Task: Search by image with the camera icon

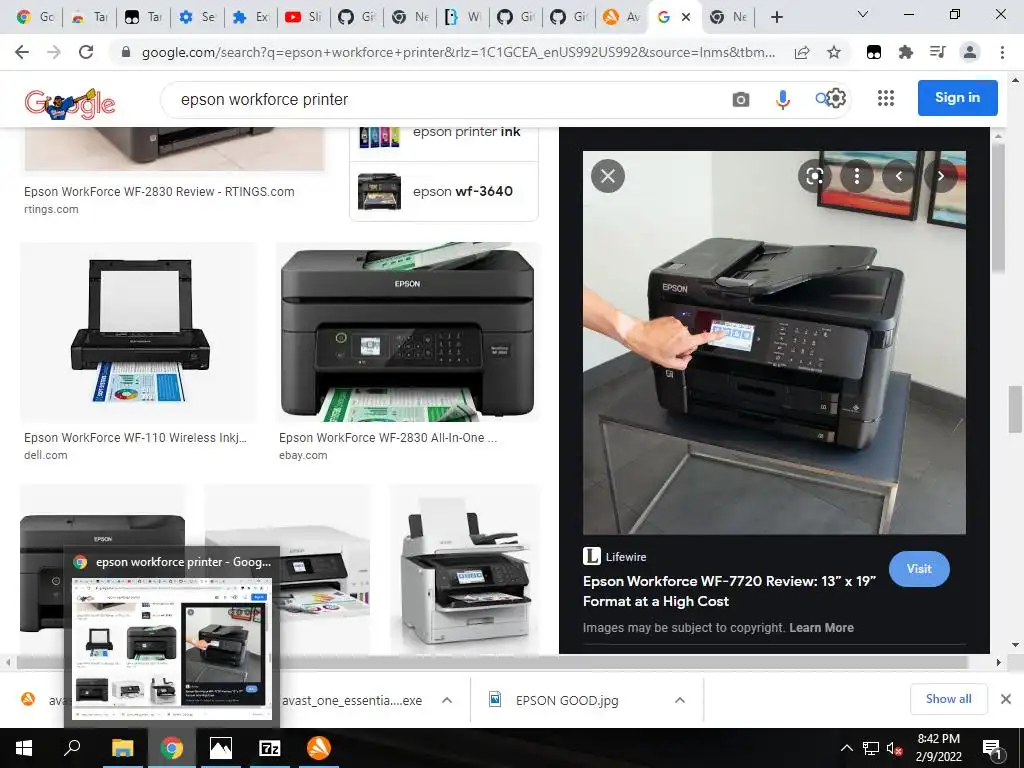Action: coord(741,99)
